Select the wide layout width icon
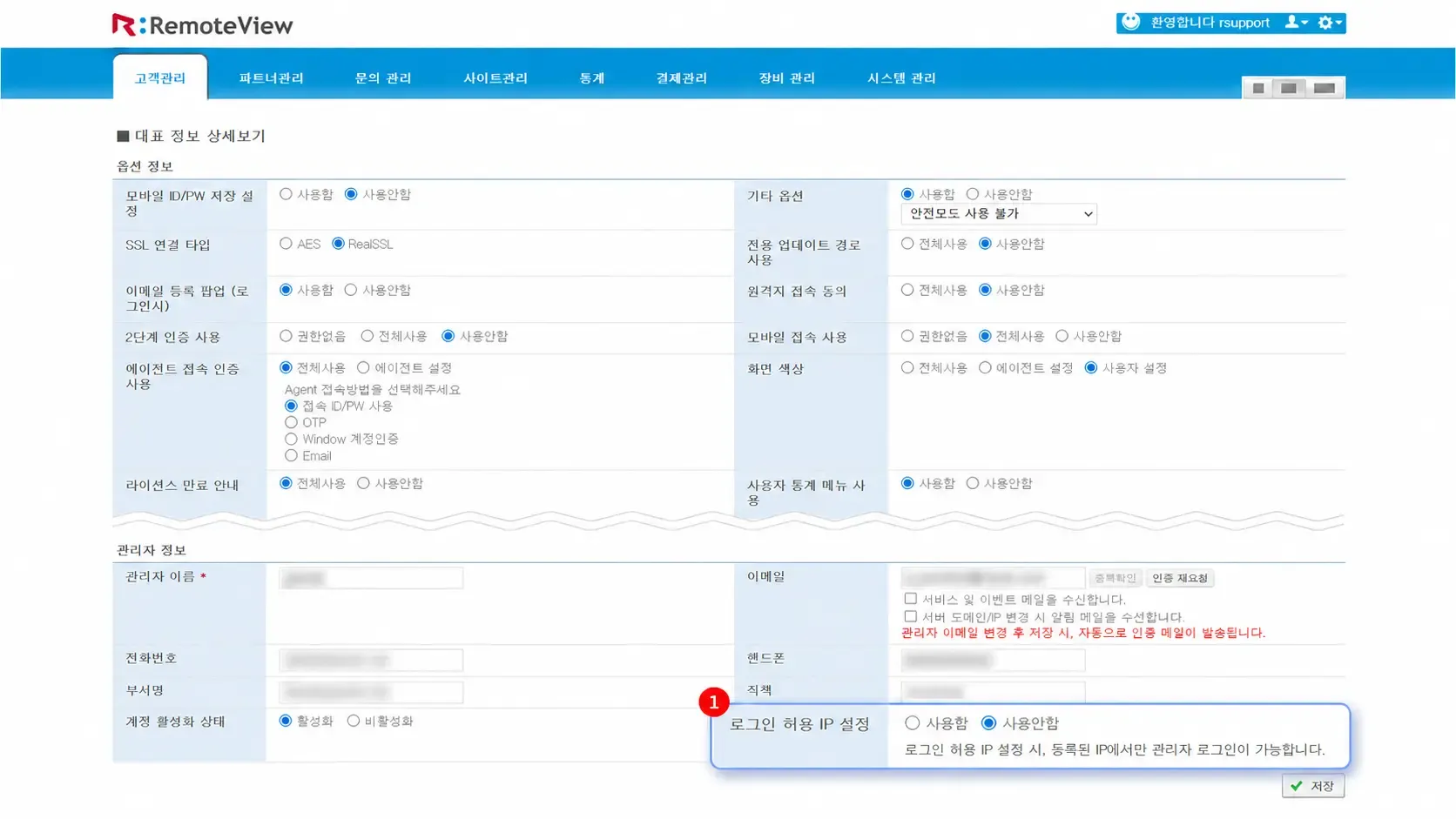Viewport: 1456px width, 819px height. pos(1325,88)
